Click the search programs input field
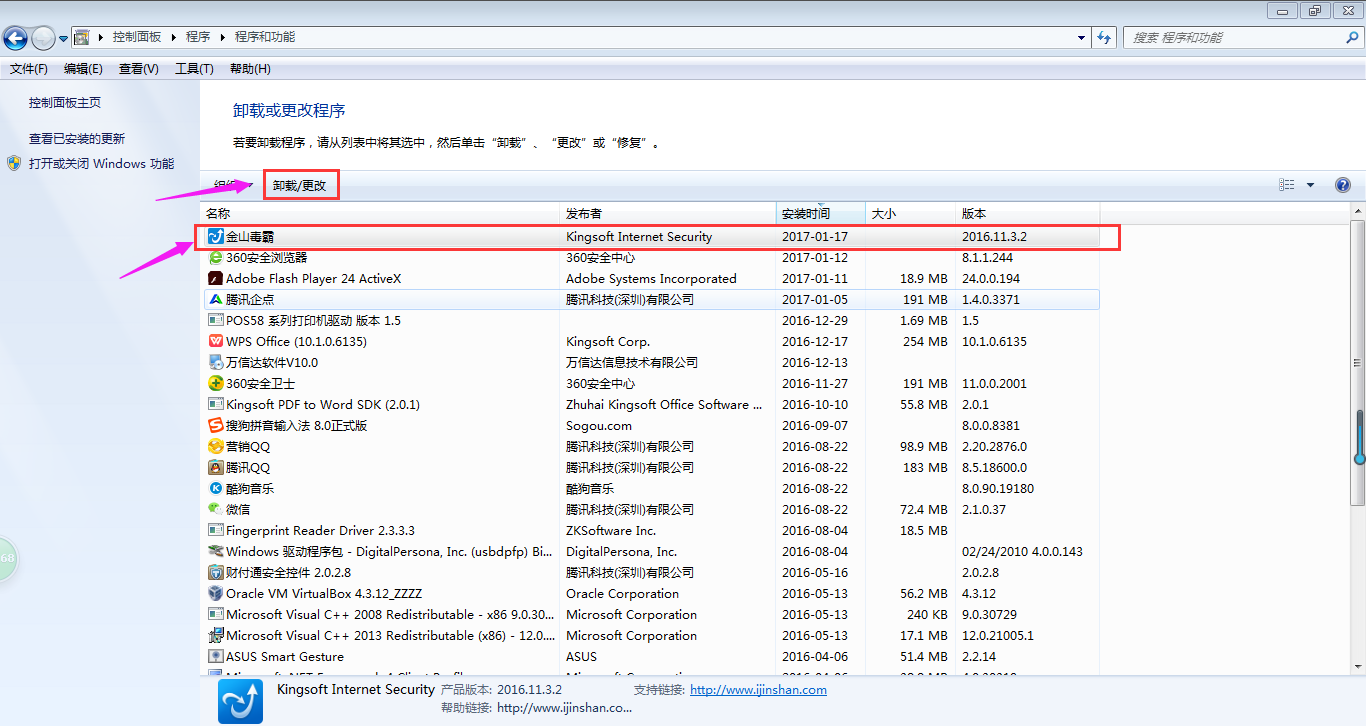This screenshot has height=726, width=1366. tap(1235, 37)
